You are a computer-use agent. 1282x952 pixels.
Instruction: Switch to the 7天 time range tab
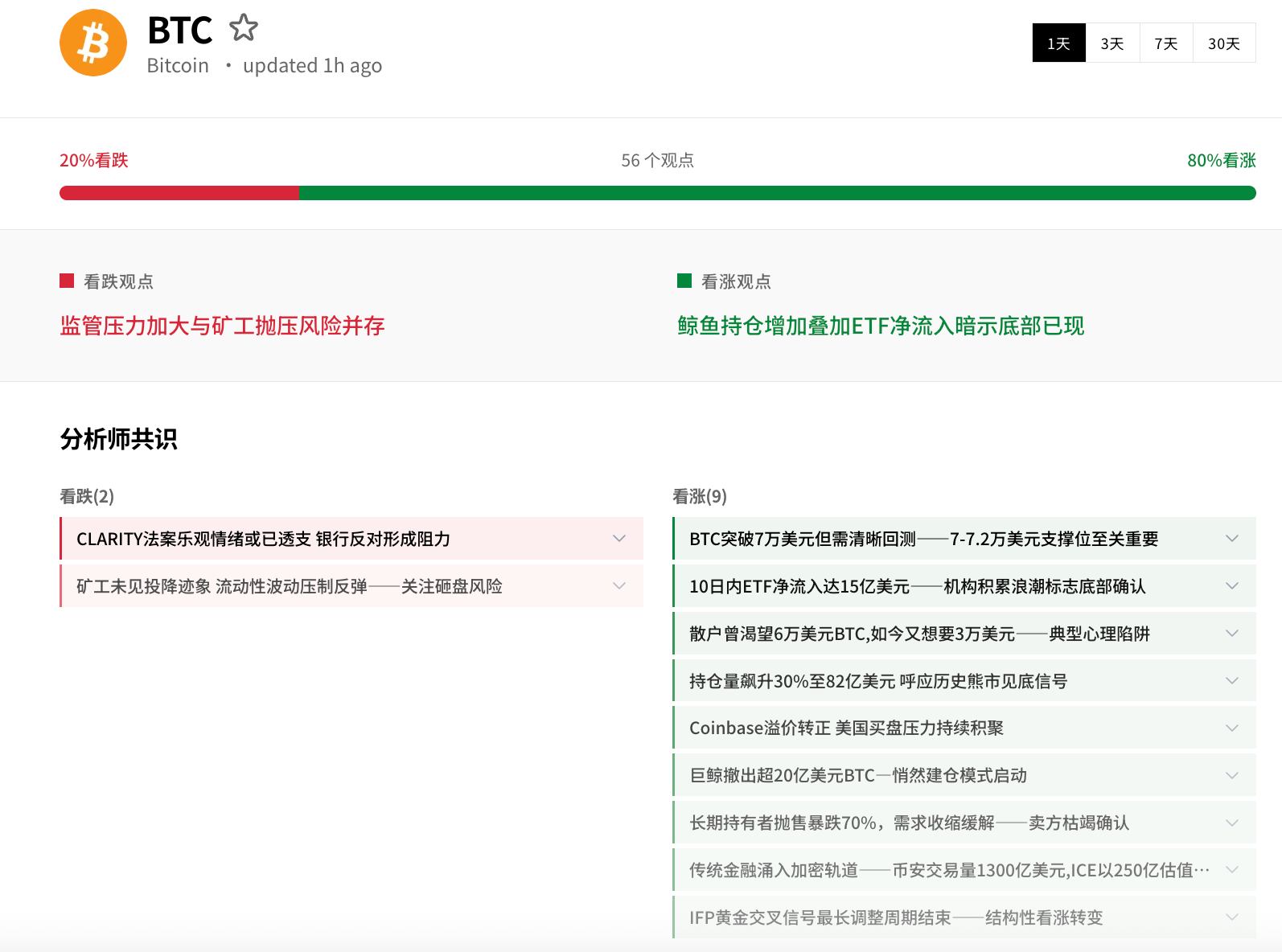click(x=1165, y=43)
